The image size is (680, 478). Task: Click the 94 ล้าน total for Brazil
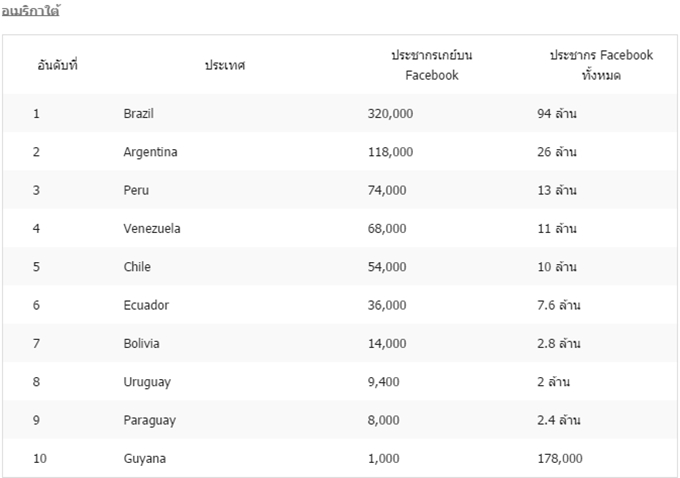[x=557, y=114]
